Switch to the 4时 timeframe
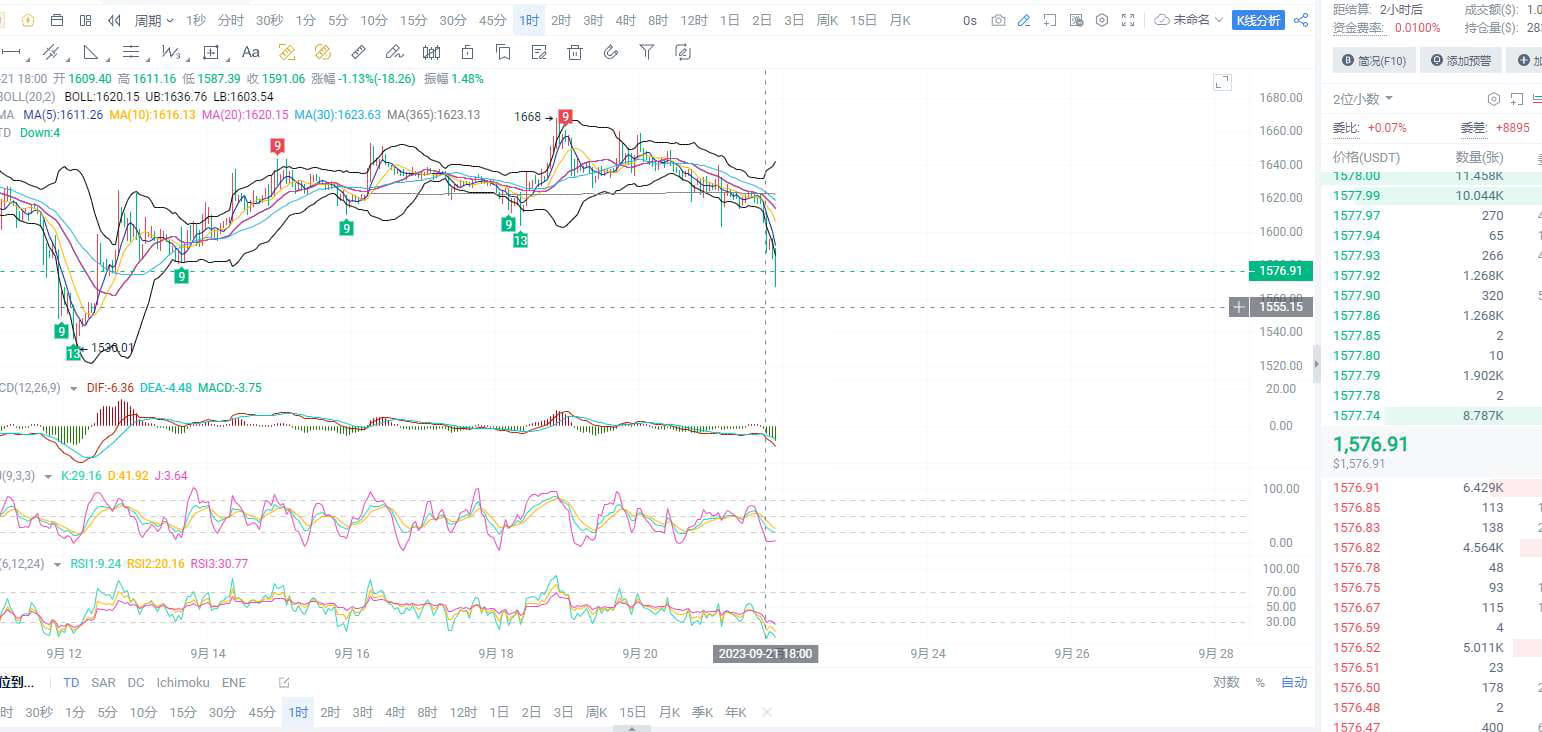 [x=626, y=20]
